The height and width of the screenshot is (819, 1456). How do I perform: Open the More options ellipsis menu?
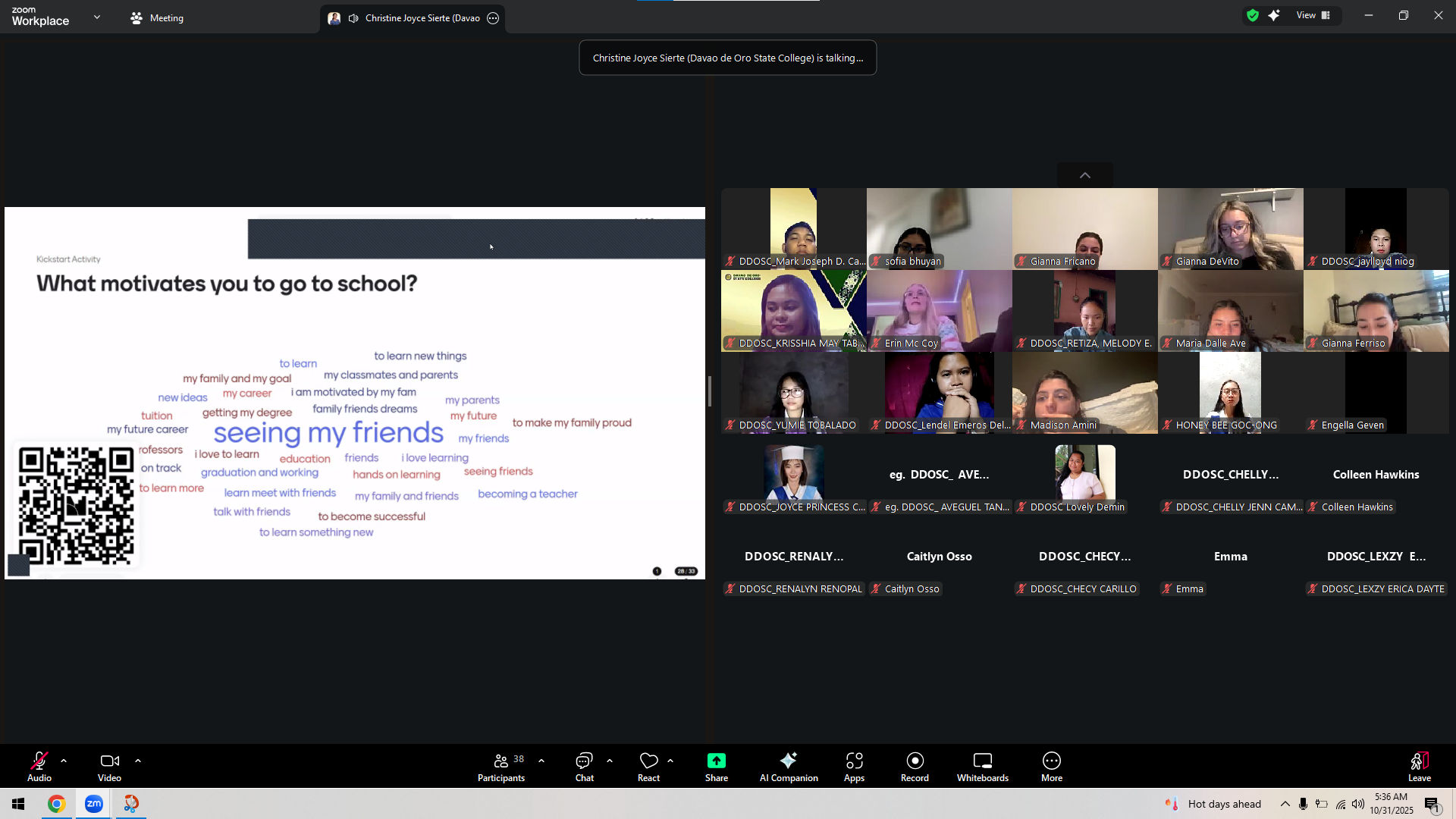(1051, 766)
